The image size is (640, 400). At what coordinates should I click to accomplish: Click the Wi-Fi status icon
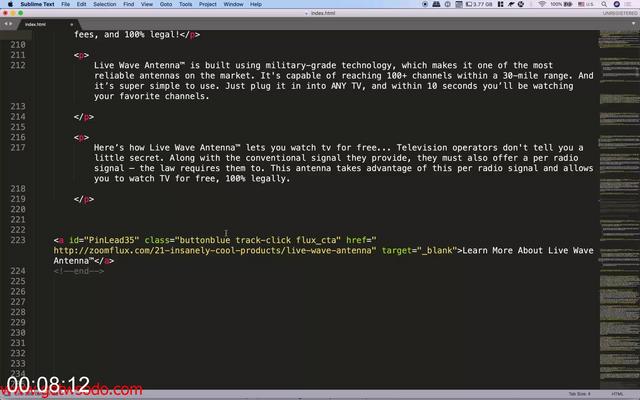[x=542, y=4]
